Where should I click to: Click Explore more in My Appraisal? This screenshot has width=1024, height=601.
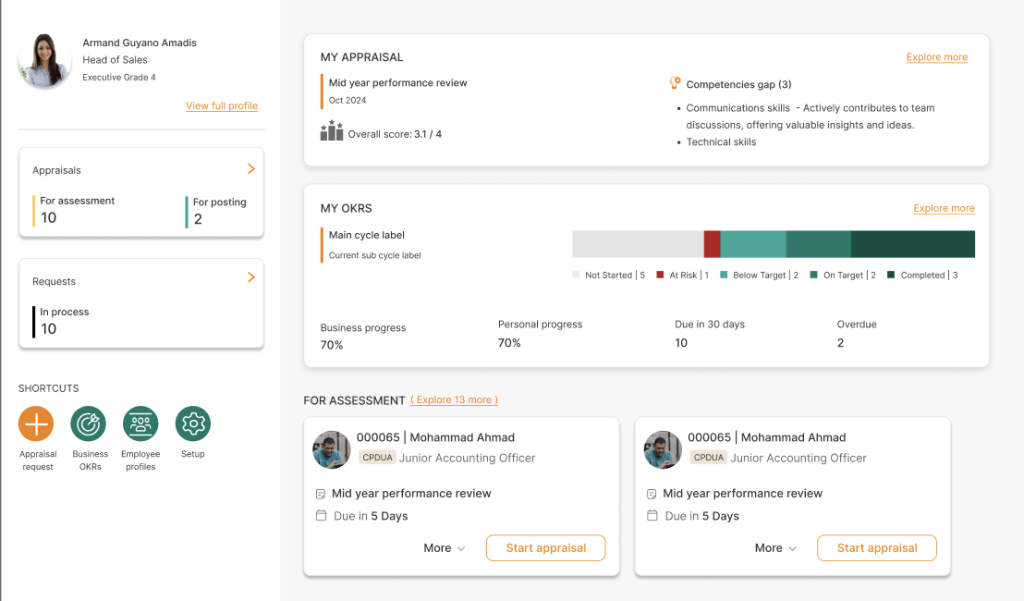point(936,57)
